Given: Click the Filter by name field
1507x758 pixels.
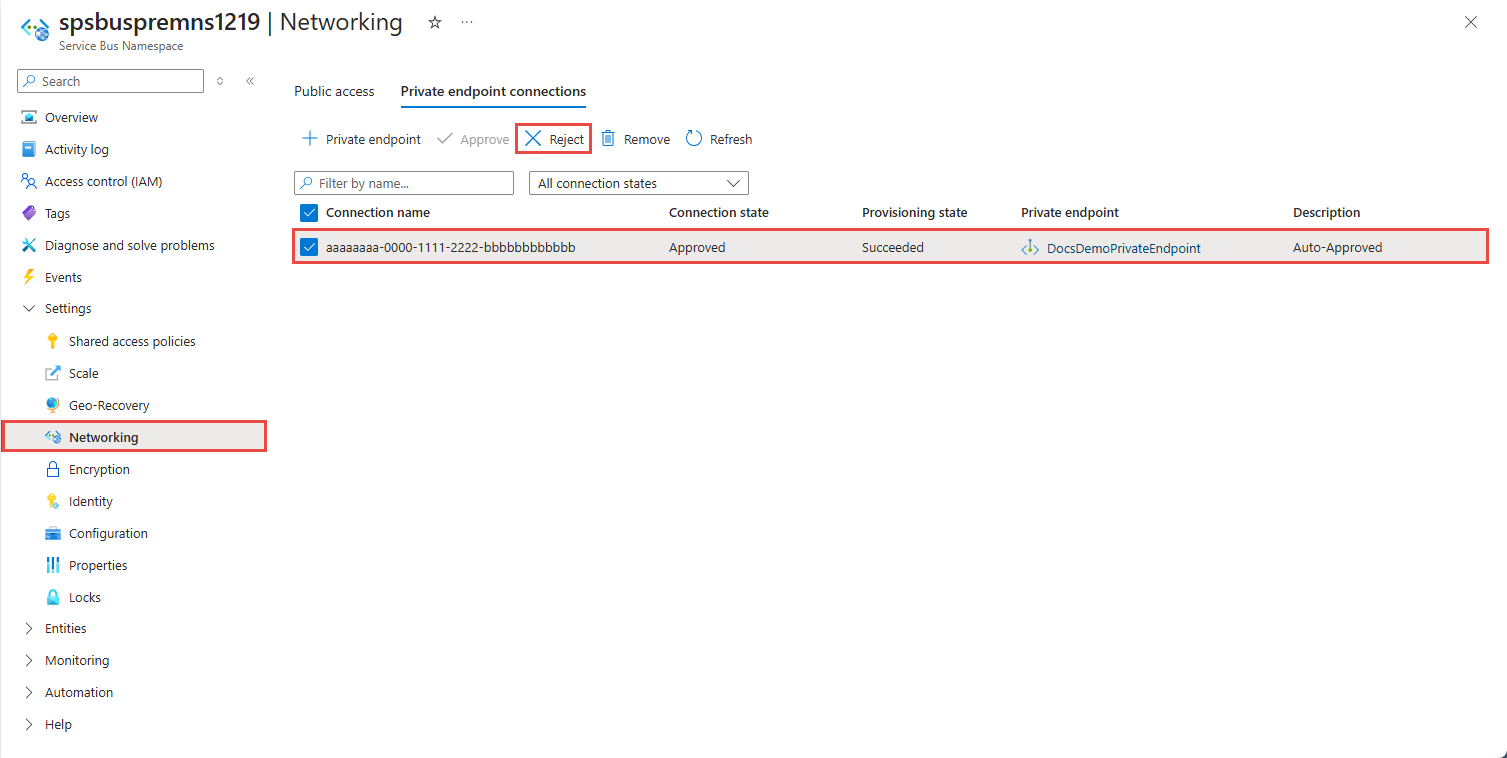Looking at the screenshot, I should click(404, 183).
